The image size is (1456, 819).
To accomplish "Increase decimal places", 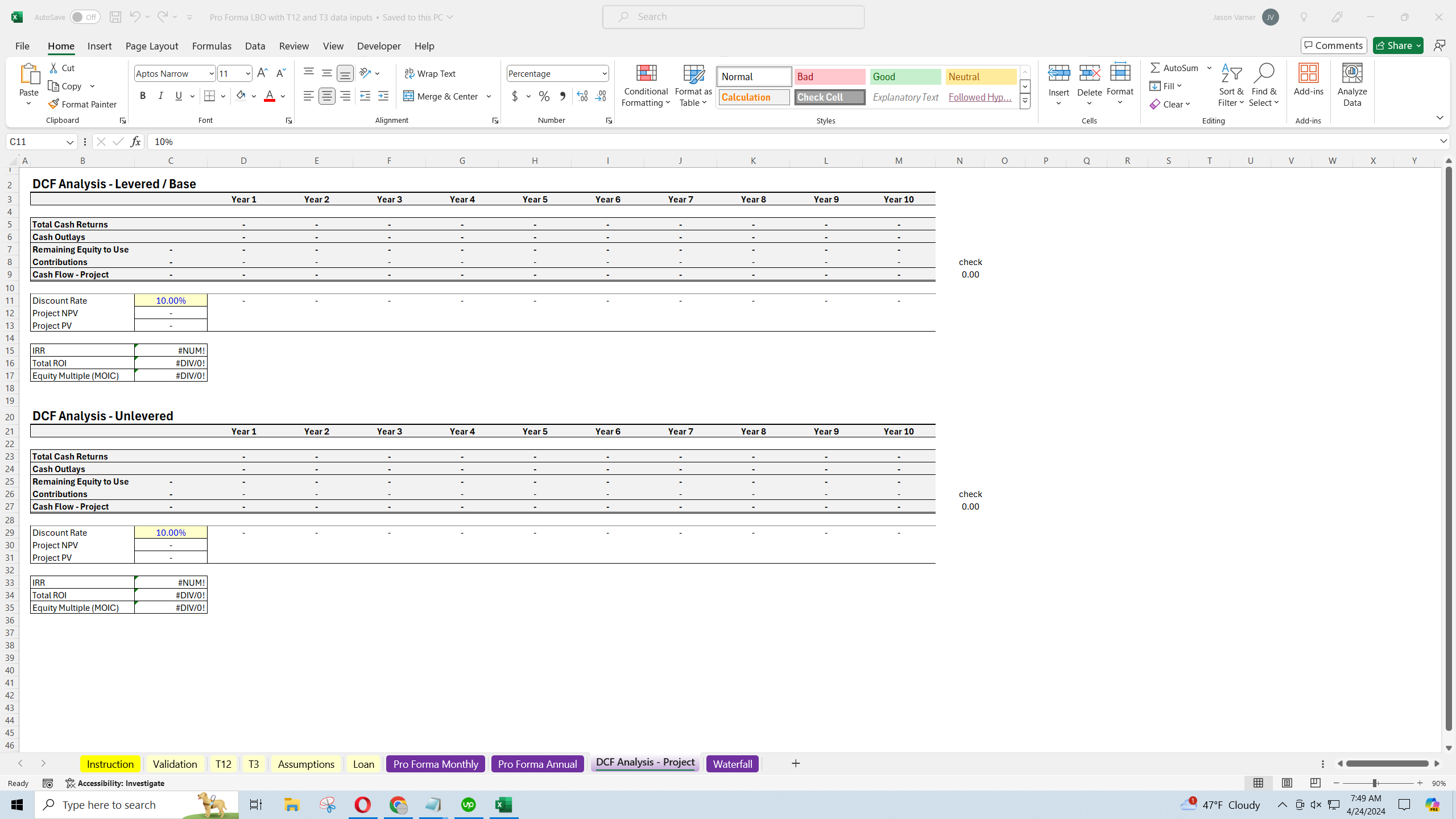I will (581, 96).
